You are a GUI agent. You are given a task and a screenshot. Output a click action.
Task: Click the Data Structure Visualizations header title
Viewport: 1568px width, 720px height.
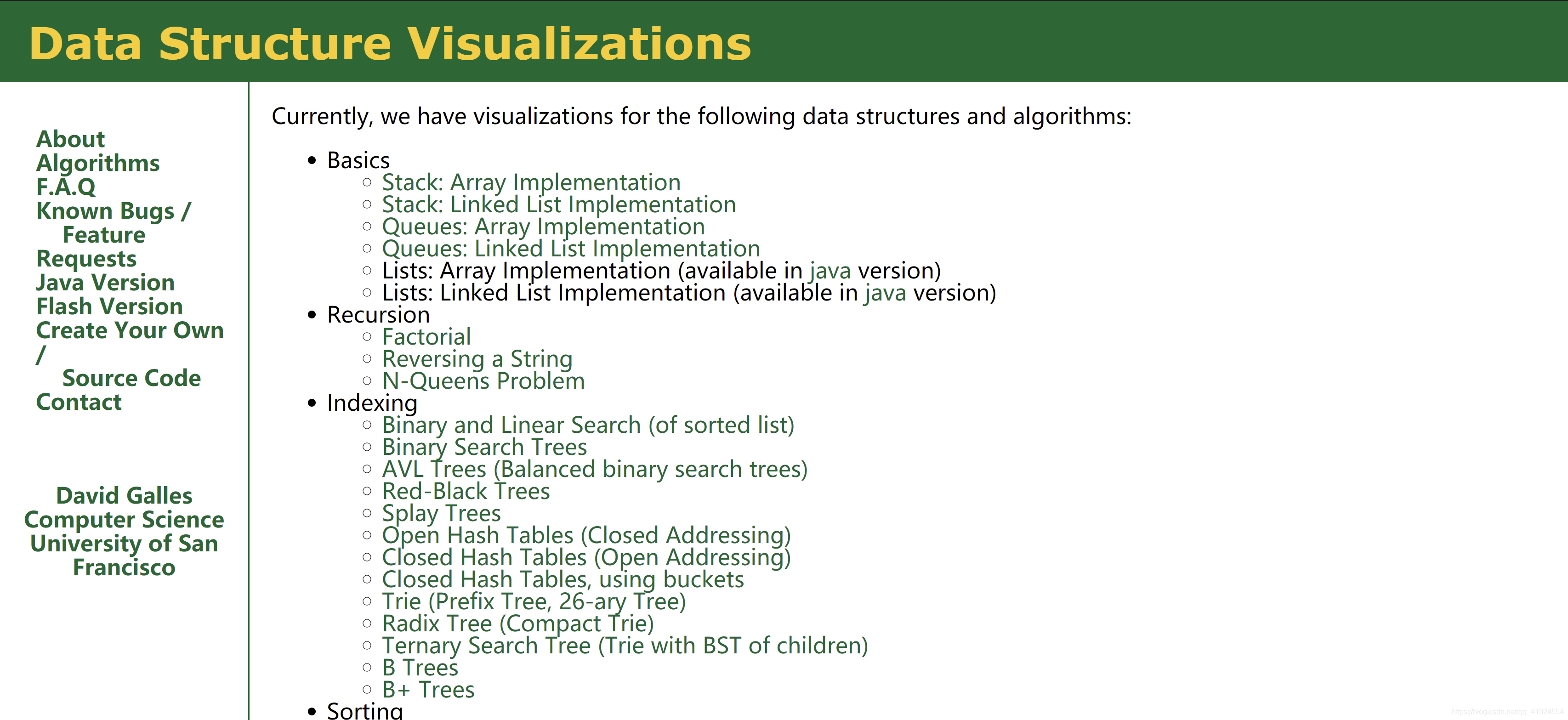[390, 44]
